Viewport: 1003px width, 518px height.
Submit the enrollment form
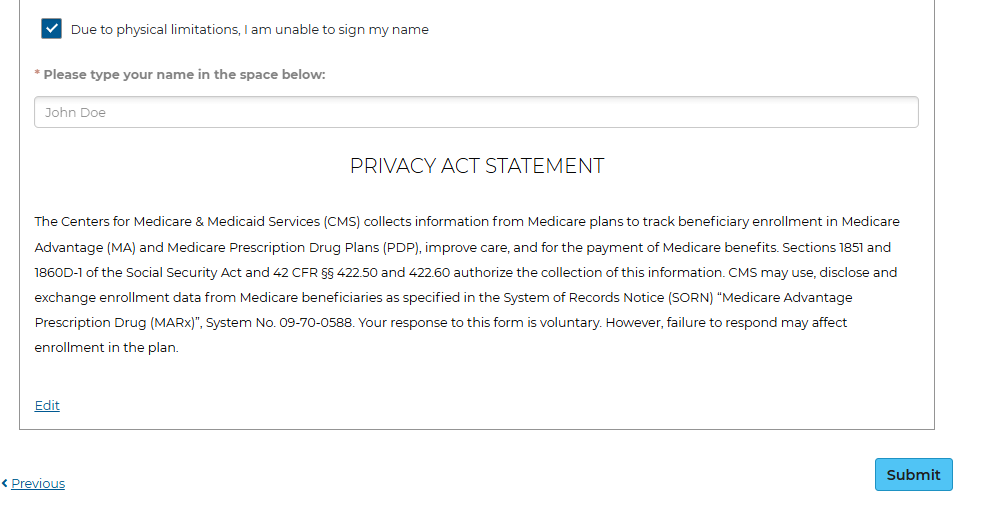click(x=913, y=475)
